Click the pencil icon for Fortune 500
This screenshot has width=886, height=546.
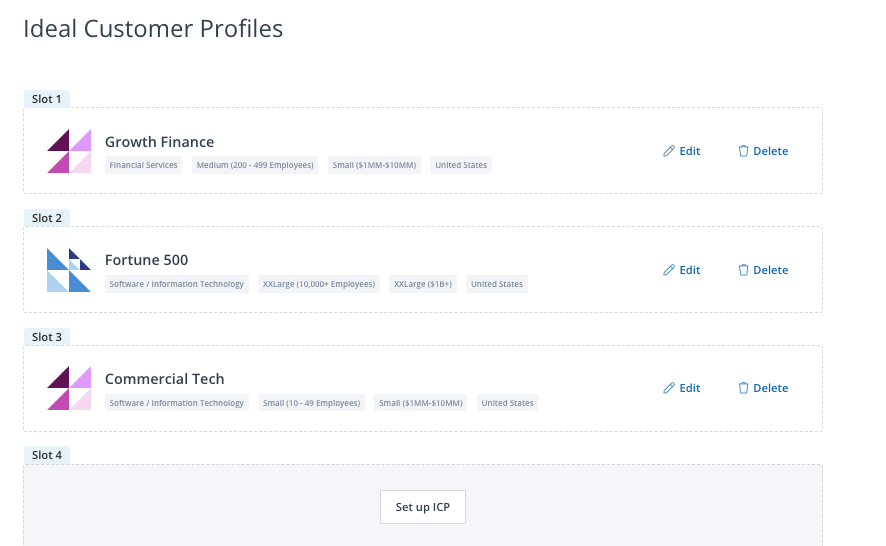click(669, 270)
